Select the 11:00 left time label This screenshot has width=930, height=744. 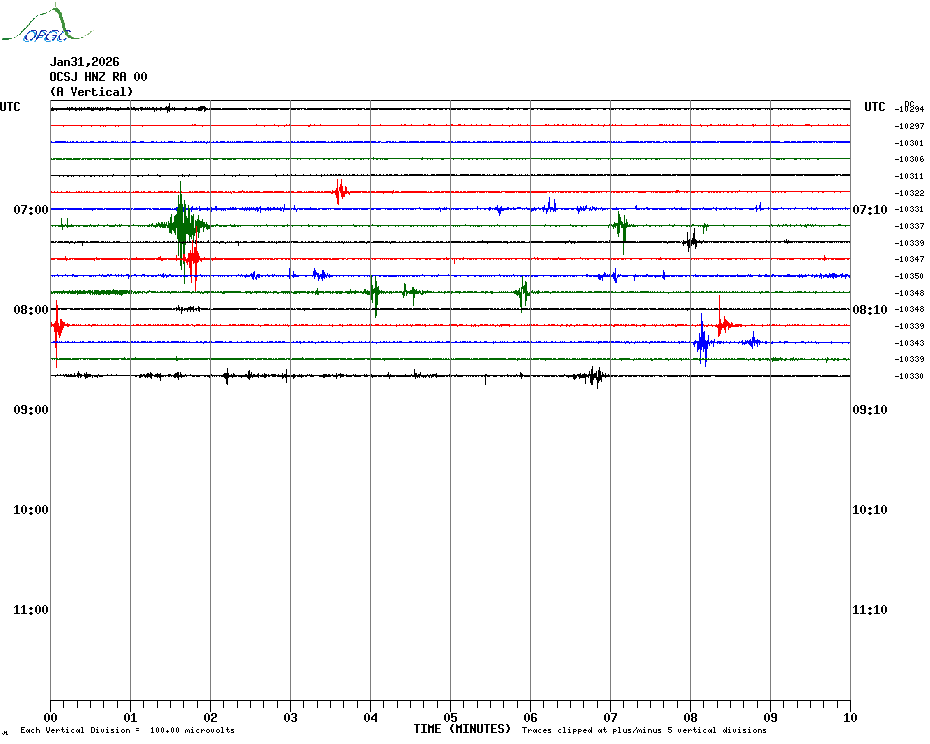(30, 609)
